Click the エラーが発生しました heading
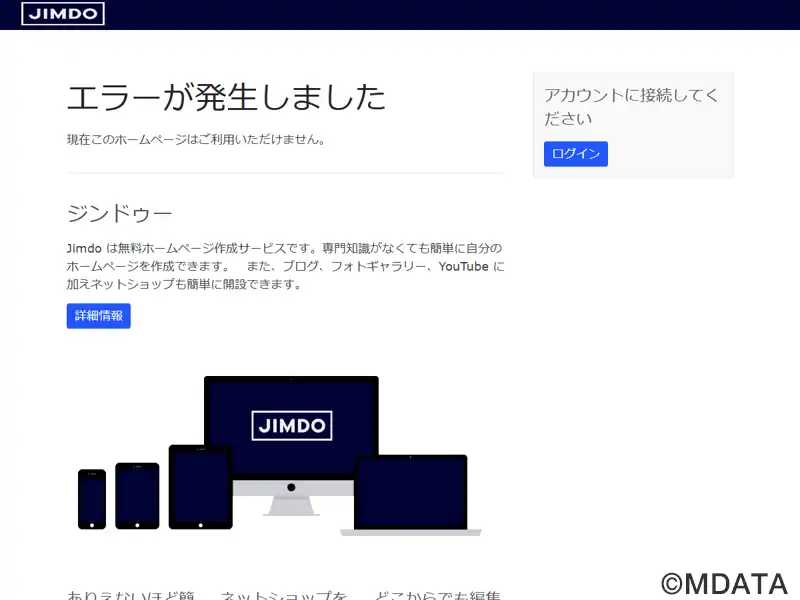 [226, 97]
